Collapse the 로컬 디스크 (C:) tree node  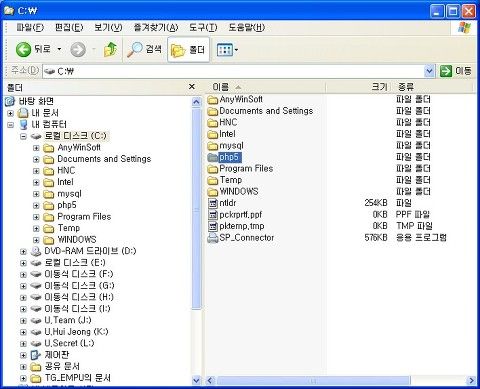[x=23, y=136]
